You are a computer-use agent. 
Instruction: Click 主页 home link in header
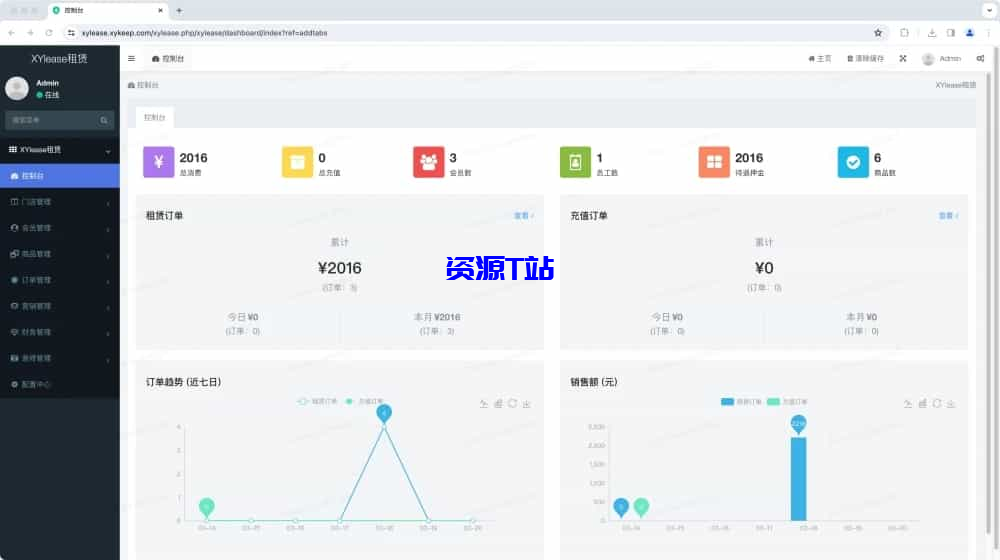(820, 59)
